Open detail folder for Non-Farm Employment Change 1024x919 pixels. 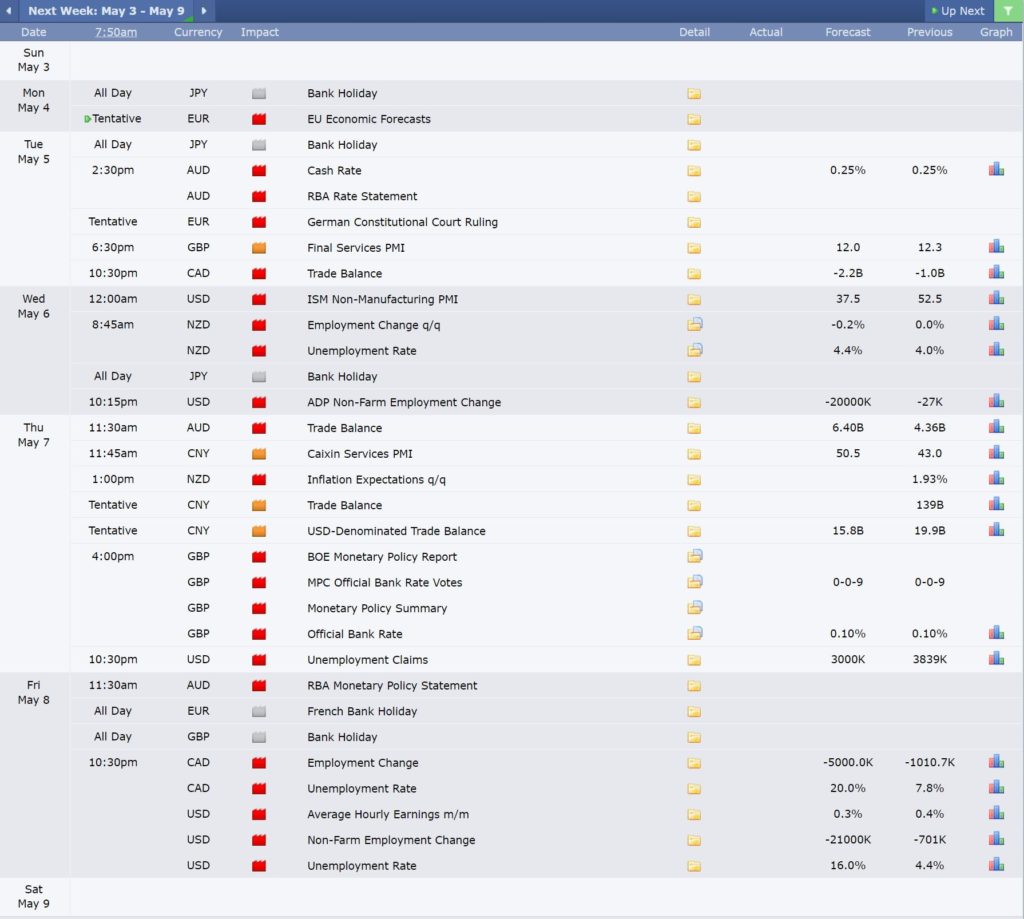point(694,841)
